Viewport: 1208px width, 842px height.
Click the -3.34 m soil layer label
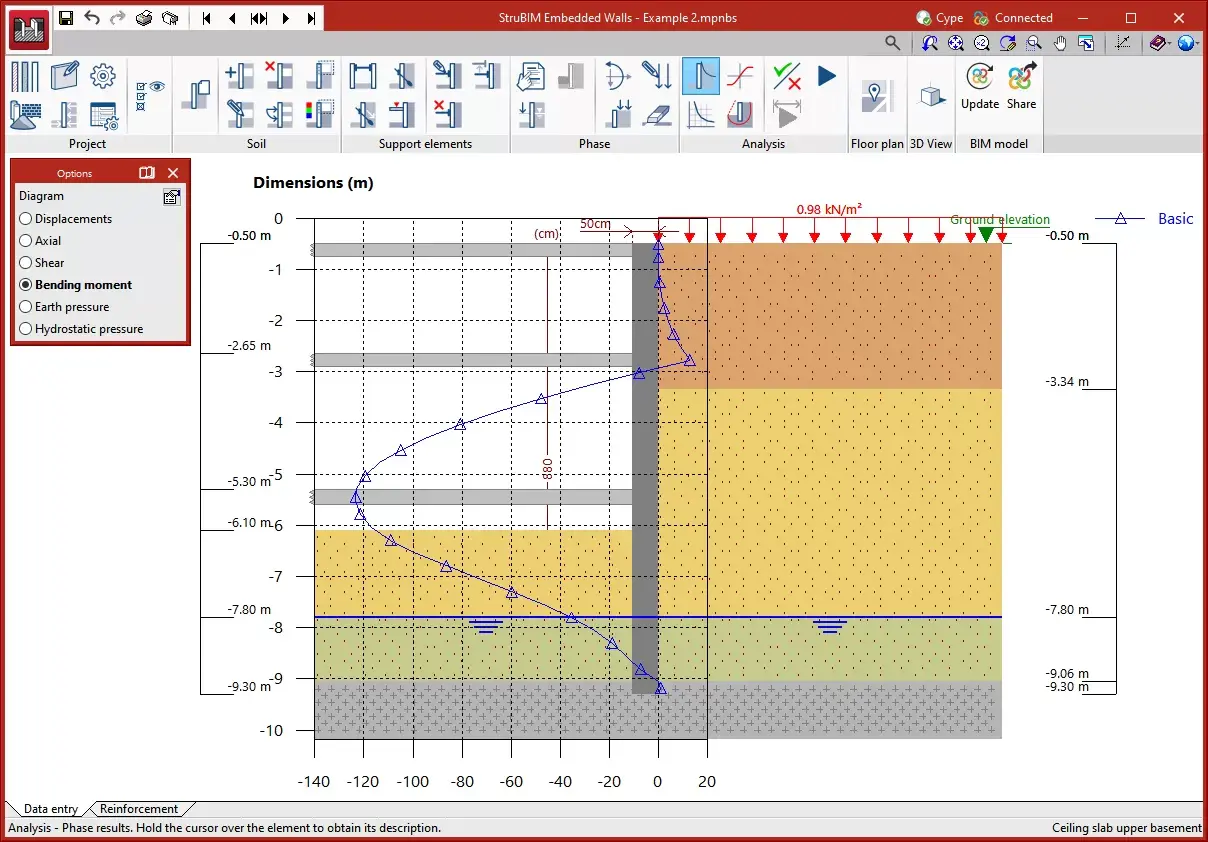tap(1067, 382)
